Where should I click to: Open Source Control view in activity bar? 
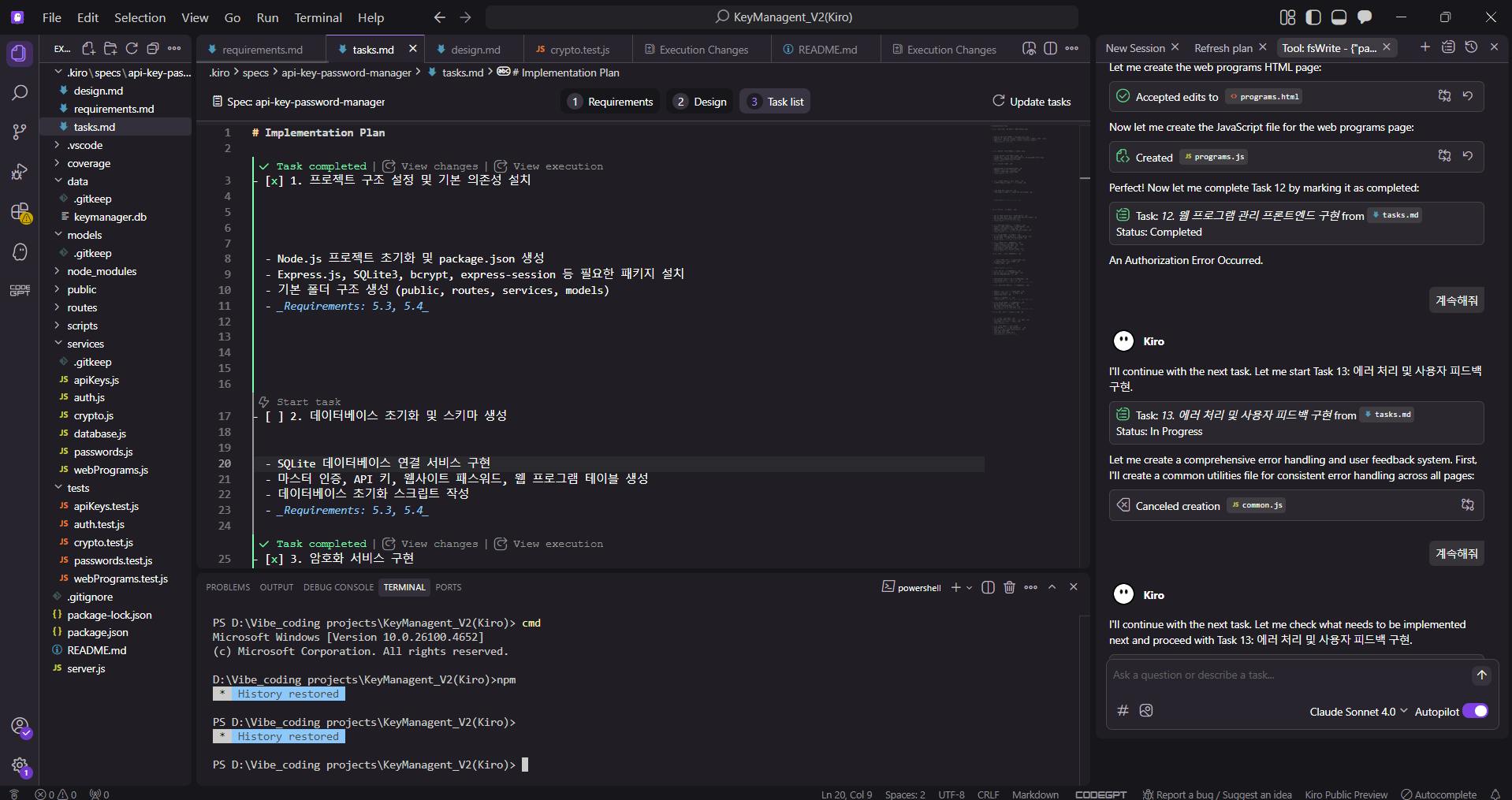tap(19, 132)
